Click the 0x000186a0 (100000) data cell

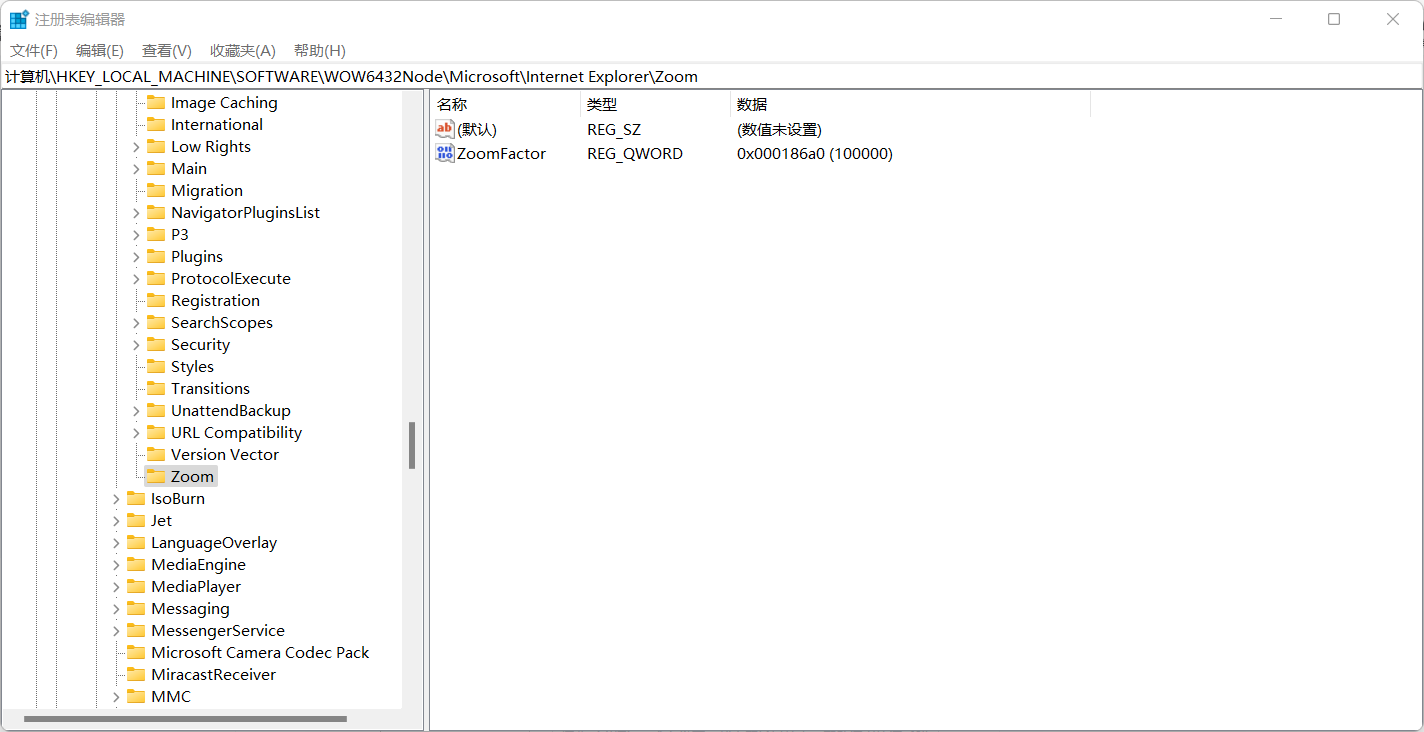coord(815,153)
